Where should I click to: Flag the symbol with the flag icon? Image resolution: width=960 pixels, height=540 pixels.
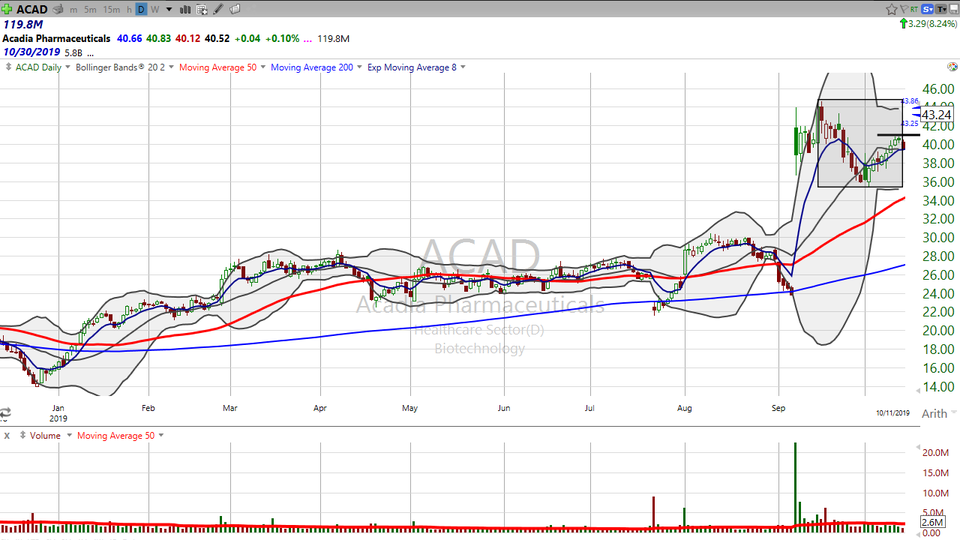click(904, 9)
